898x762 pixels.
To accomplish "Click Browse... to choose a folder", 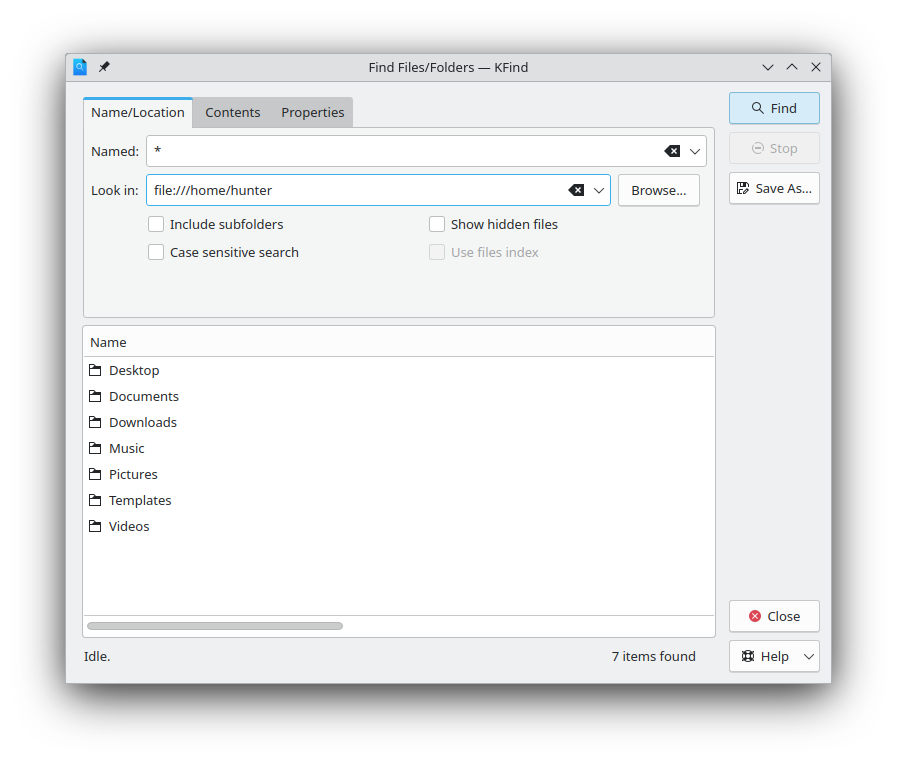I will 658,190.
